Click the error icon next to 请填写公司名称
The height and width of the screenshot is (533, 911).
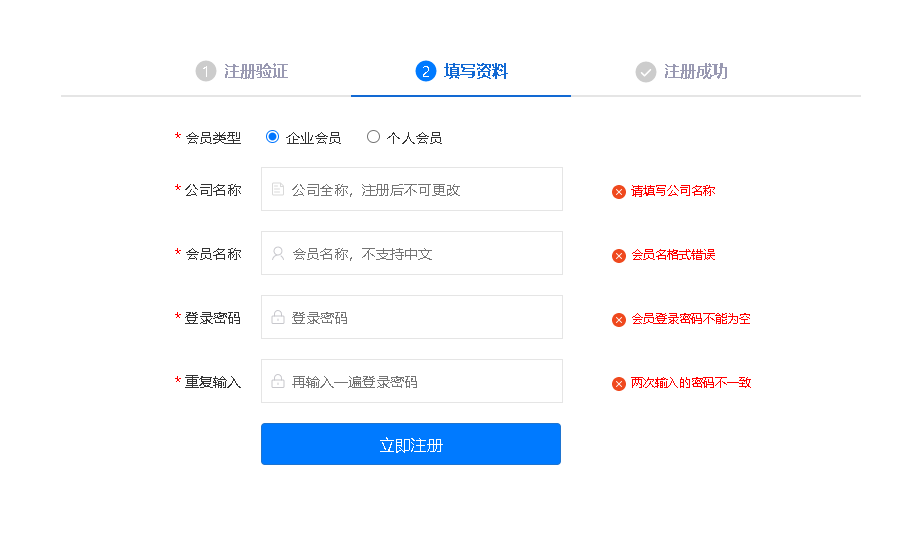619,192
